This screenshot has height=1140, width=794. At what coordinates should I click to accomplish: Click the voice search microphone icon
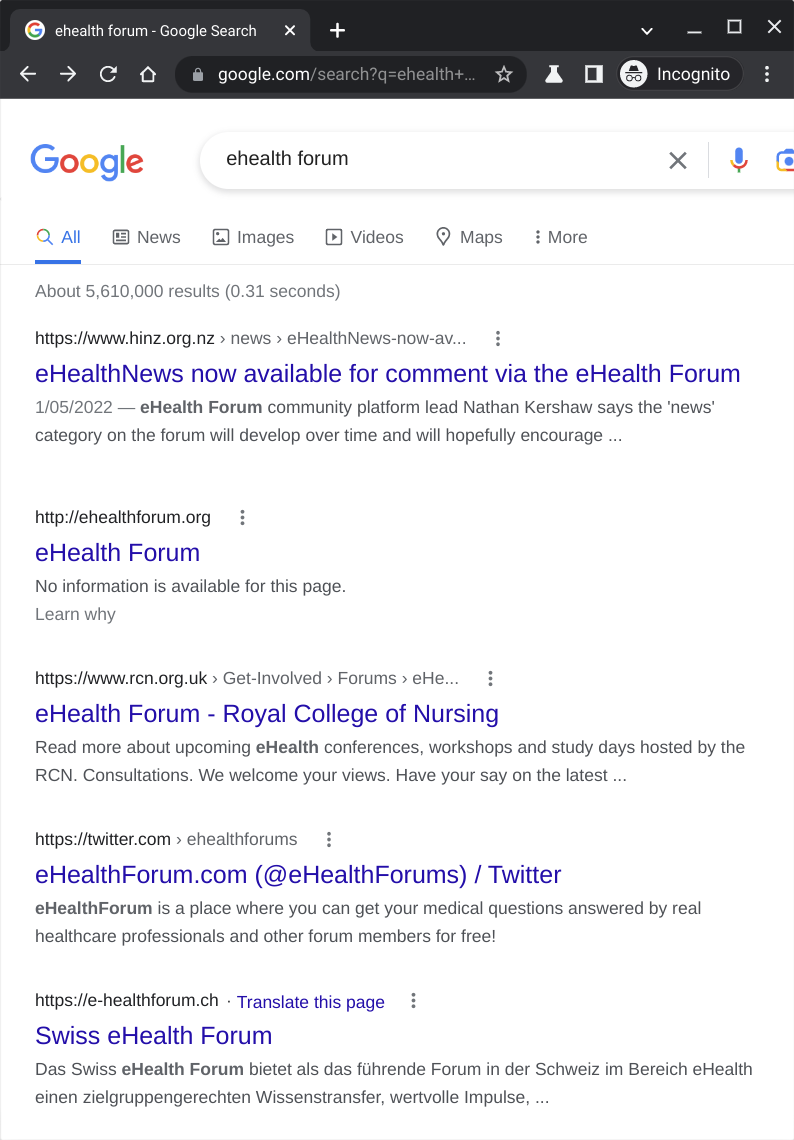pos(738,160)
